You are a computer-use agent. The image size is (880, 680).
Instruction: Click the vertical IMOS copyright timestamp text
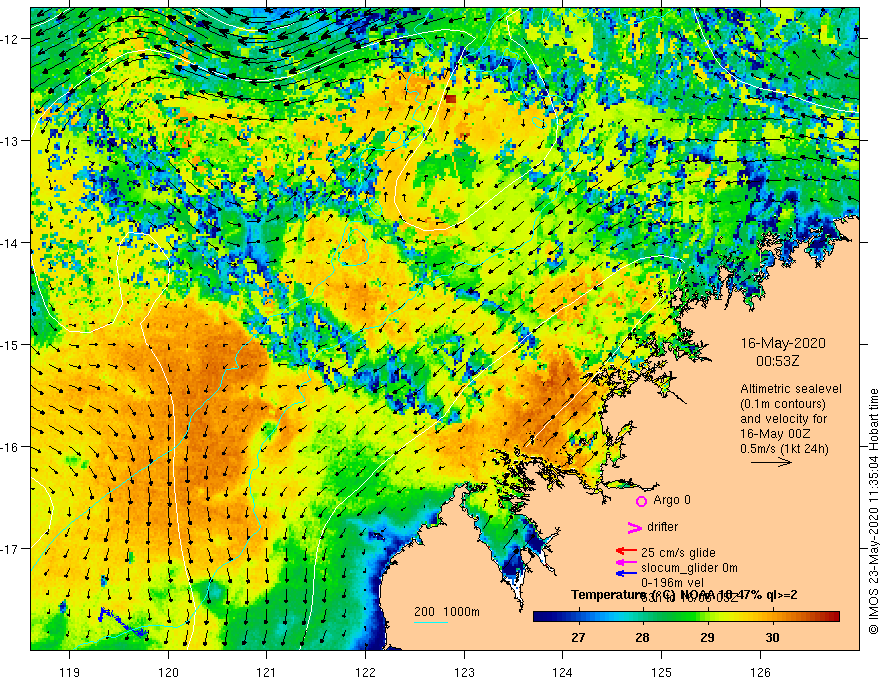[873, 511]
